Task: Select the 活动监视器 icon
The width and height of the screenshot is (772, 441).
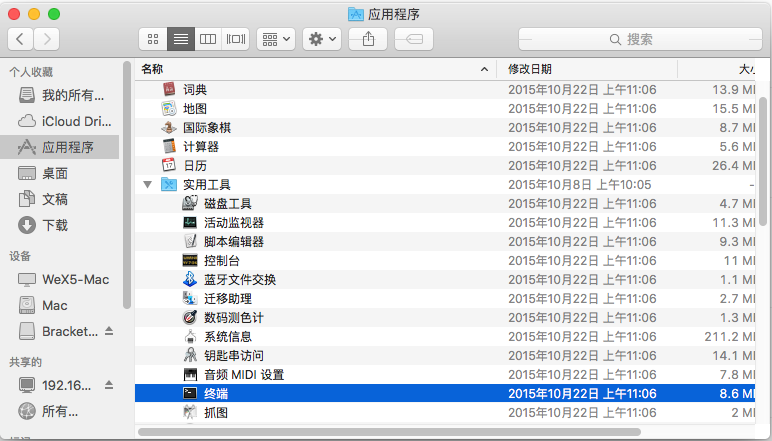Action: pyautogui.click(x=190, y=222)
